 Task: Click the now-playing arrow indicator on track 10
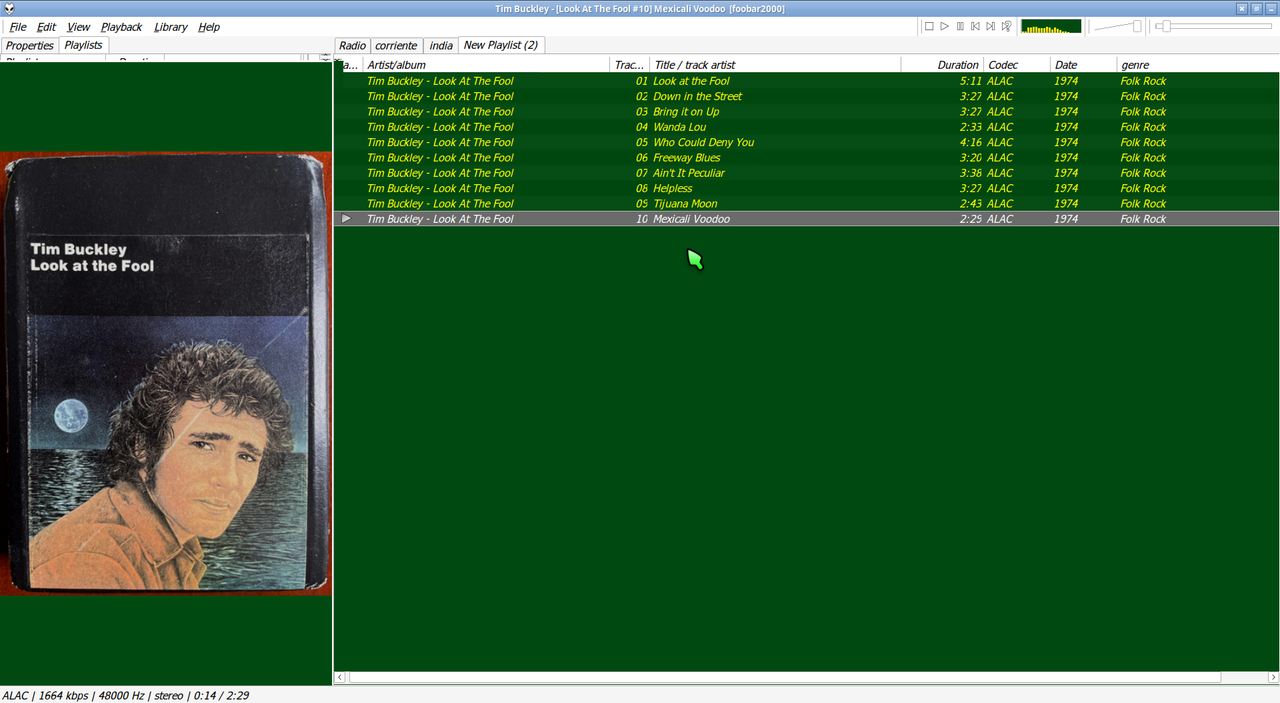[346, 218]
